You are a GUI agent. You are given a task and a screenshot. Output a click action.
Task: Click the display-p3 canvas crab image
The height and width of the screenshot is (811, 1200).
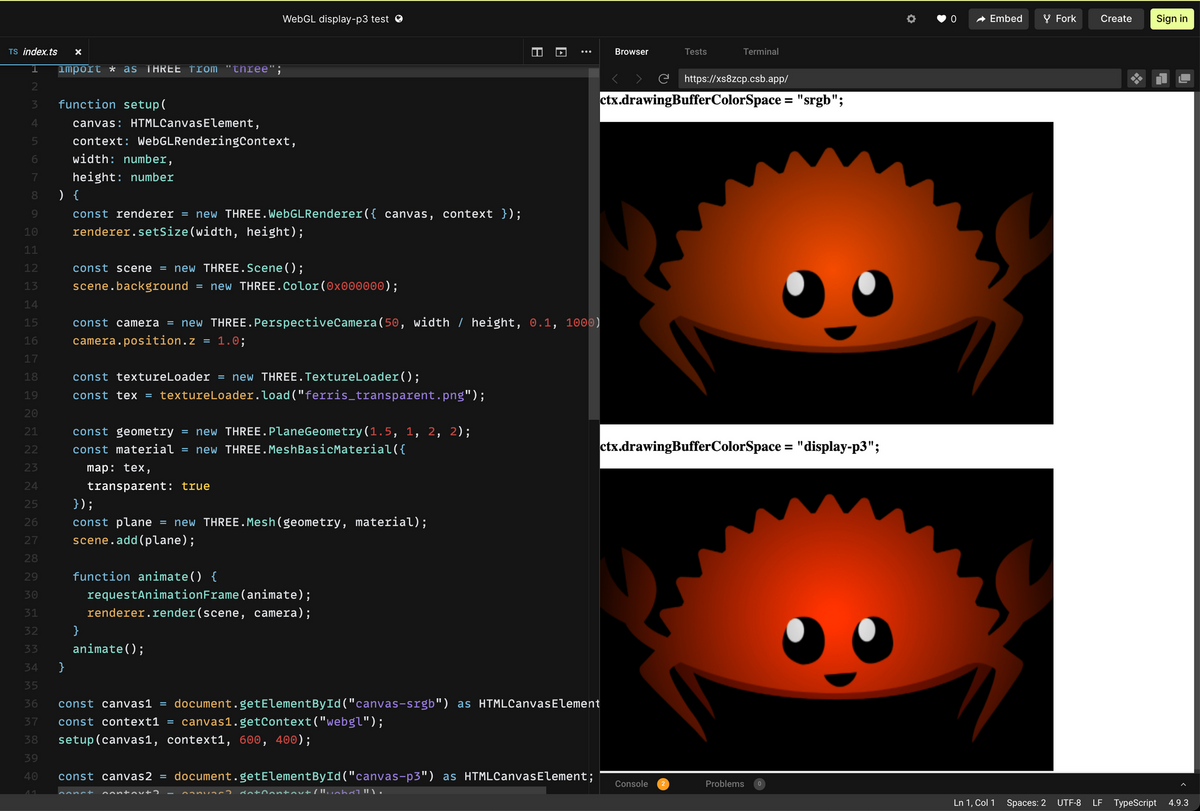coord(827,620)
